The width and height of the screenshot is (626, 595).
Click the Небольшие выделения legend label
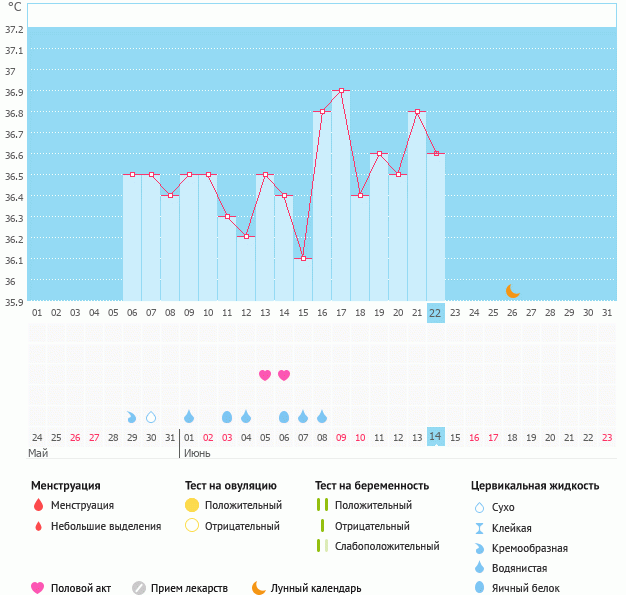(106, 526)
